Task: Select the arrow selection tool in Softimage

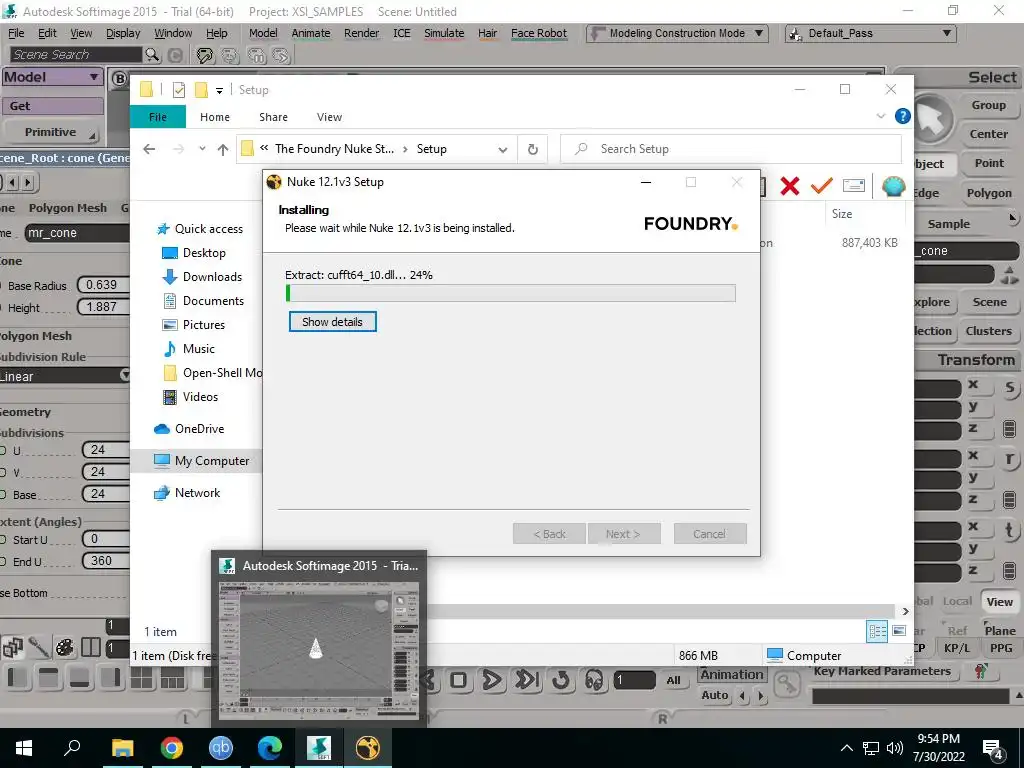Action: coord(932,119)
